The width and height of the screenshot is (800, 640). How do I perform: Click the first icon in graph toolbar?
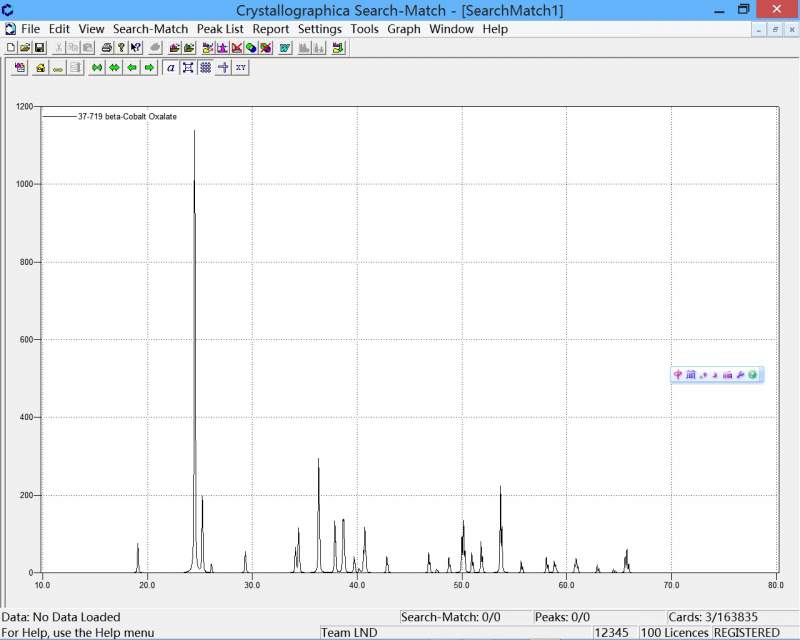point(20,67)
